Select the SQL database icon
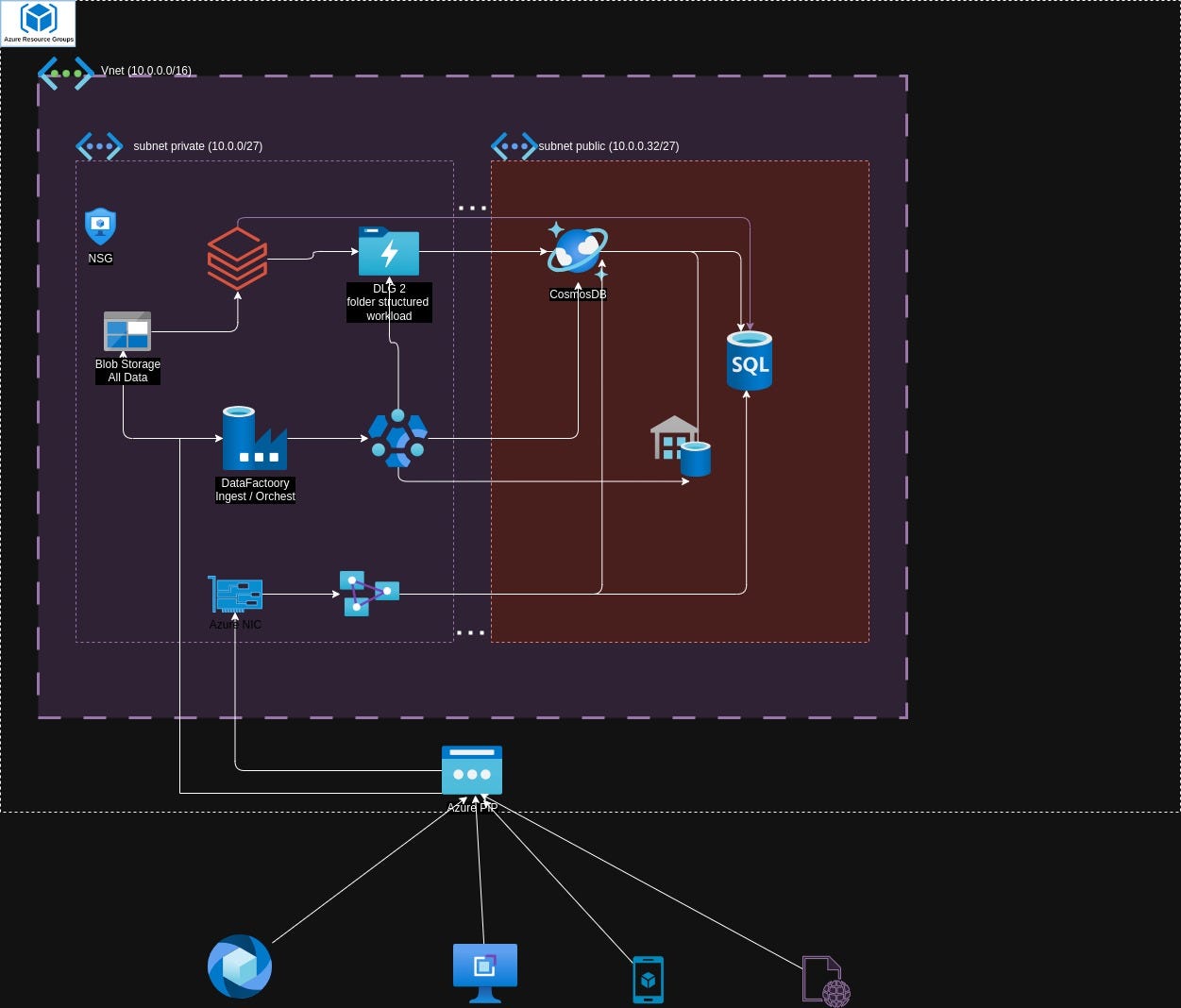This screenshot has width=1181, height=1008. (749, 360)
